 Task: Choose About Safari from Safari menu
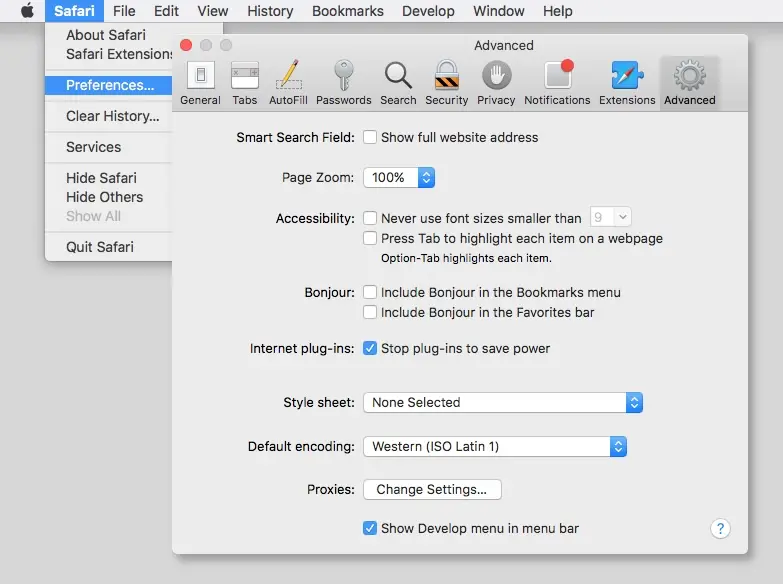pyautogui.click(x=108, y=35)
